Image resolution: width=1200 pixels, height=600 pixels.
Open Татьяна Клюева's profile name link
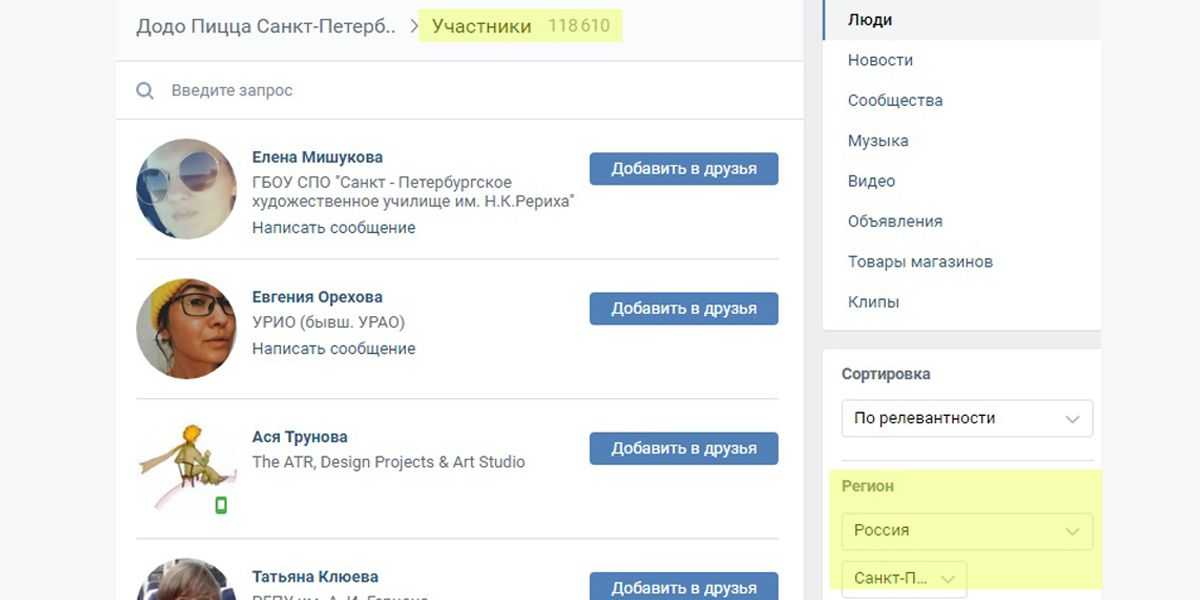click(314, 577)
